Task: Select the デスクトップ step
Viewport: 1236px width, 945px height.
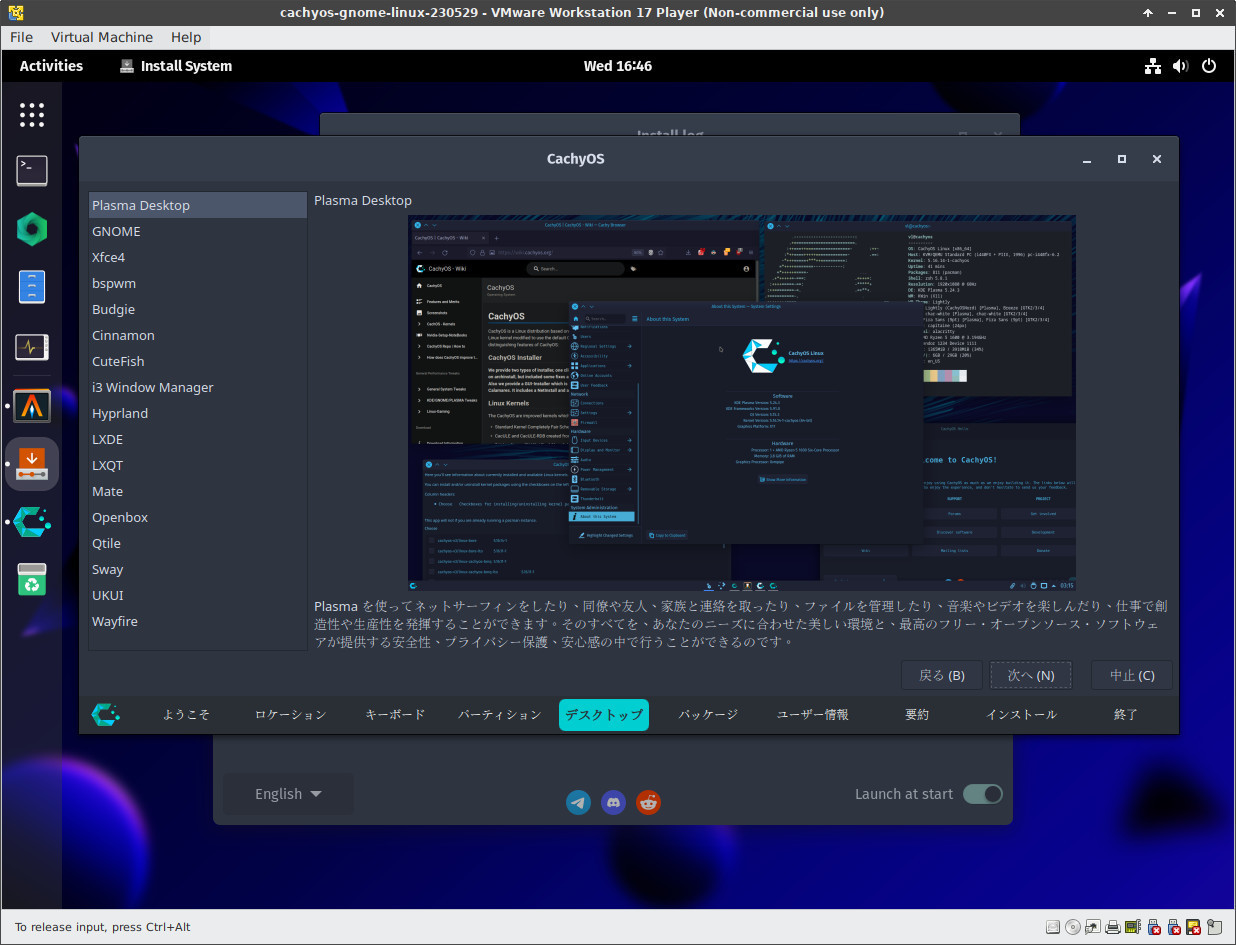Action: tap(604, 715)
